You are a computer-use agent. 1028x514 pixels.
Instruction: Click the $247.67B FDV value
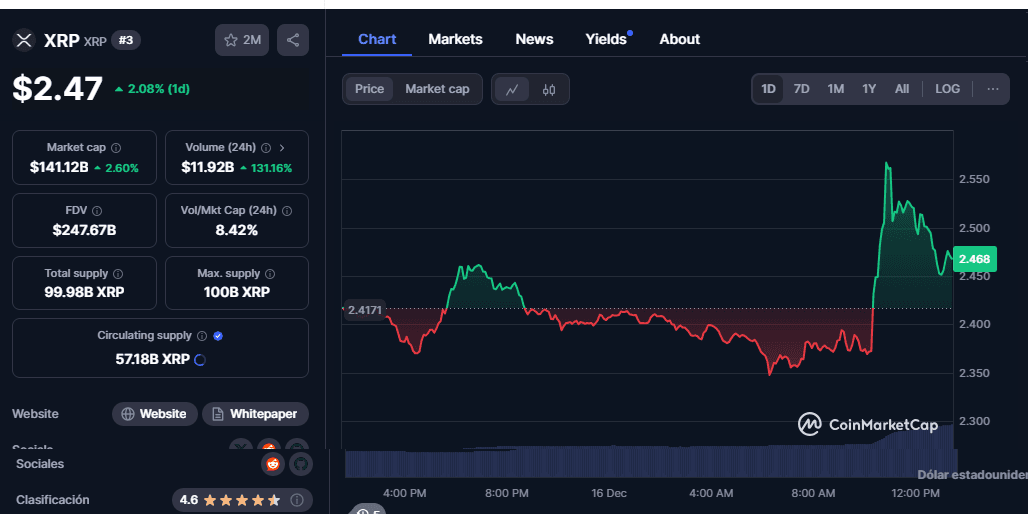pos(85,230)
